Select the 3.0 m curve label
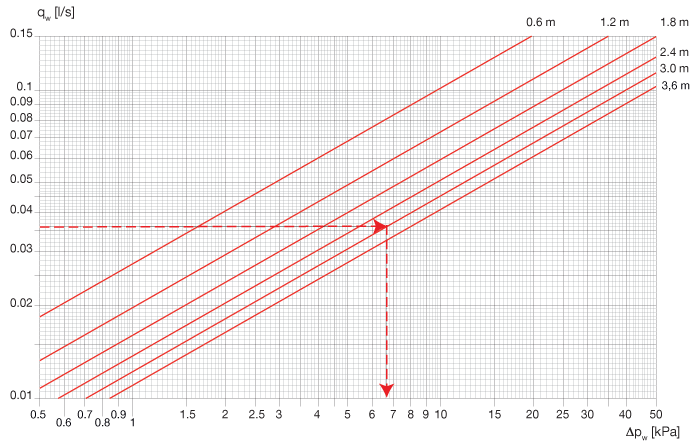 [675, 68]
